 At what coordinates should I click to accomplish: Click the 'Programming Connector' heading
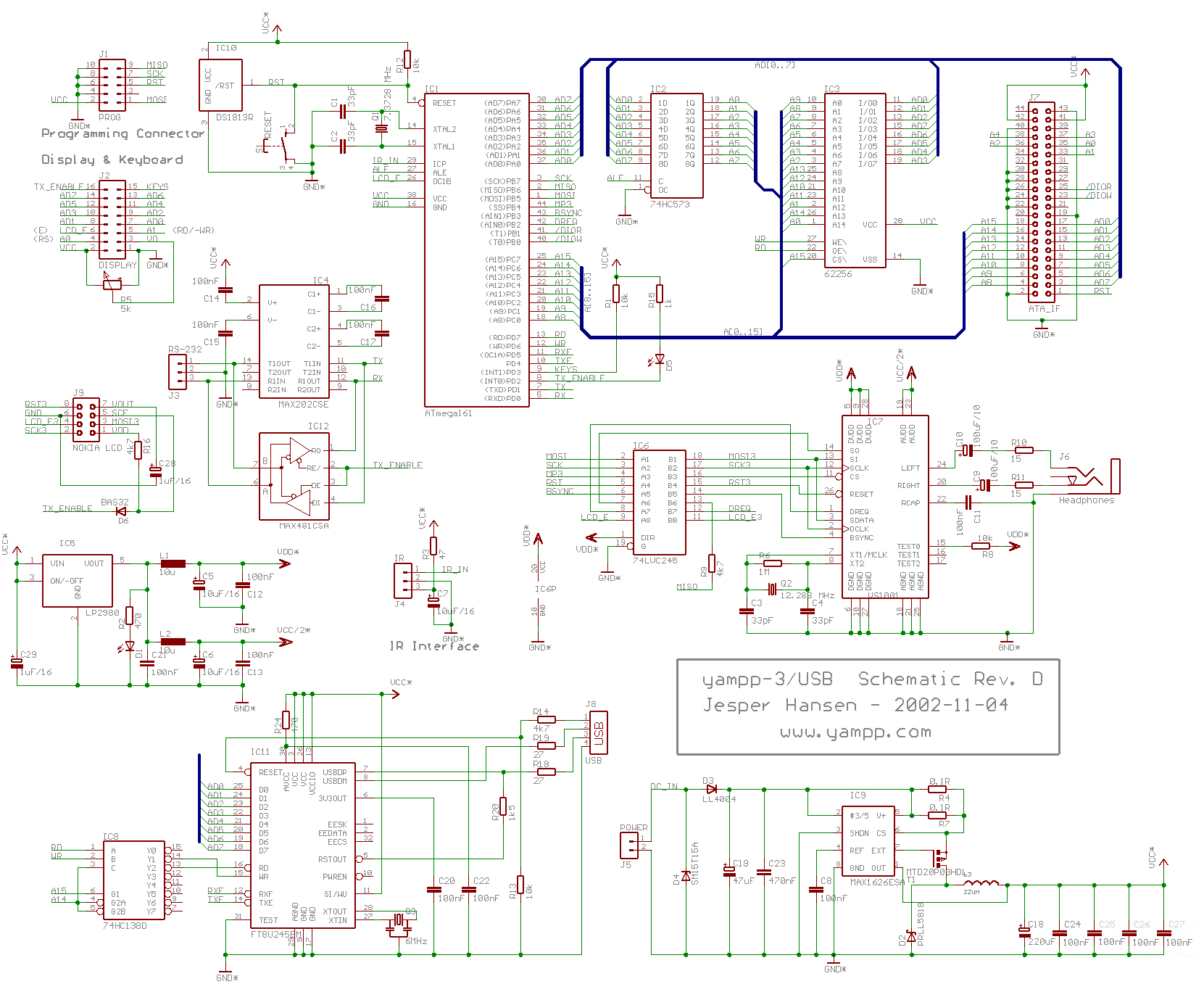pyautogui.click(x=123, y=133)
